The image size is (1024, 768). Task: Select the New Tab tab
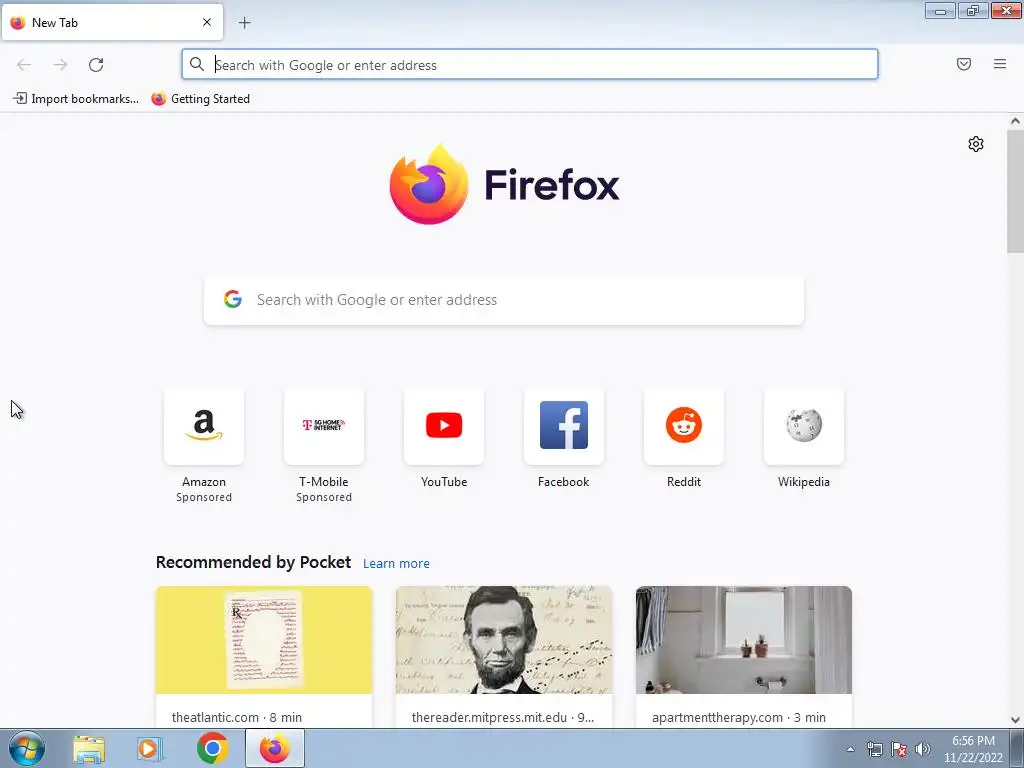pos(112,22)
